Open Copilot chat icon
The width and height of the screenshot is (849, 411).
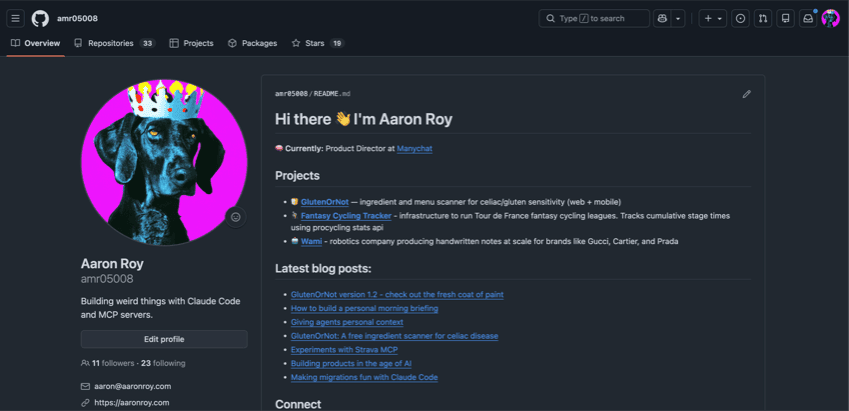tap(662, 18)
